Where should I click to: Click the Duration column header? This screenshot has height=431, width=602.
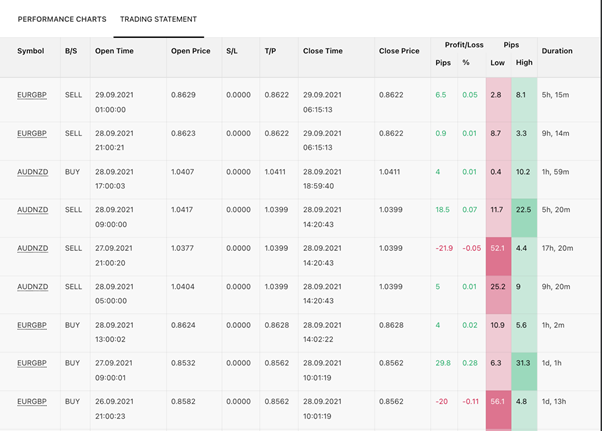click(x=557, y=51)
